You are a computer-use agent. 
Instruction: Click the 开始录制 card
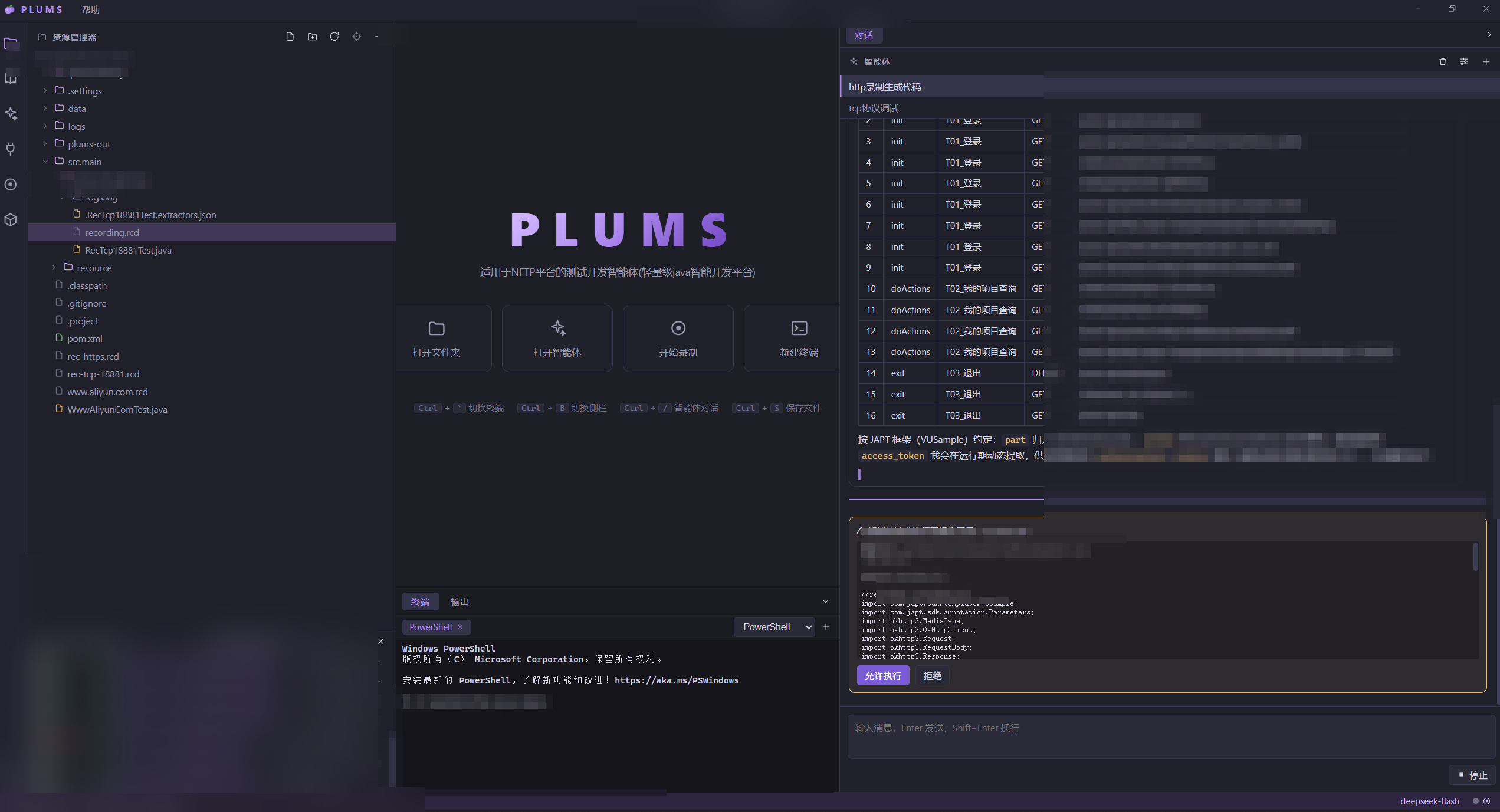(x=678, y=338)
